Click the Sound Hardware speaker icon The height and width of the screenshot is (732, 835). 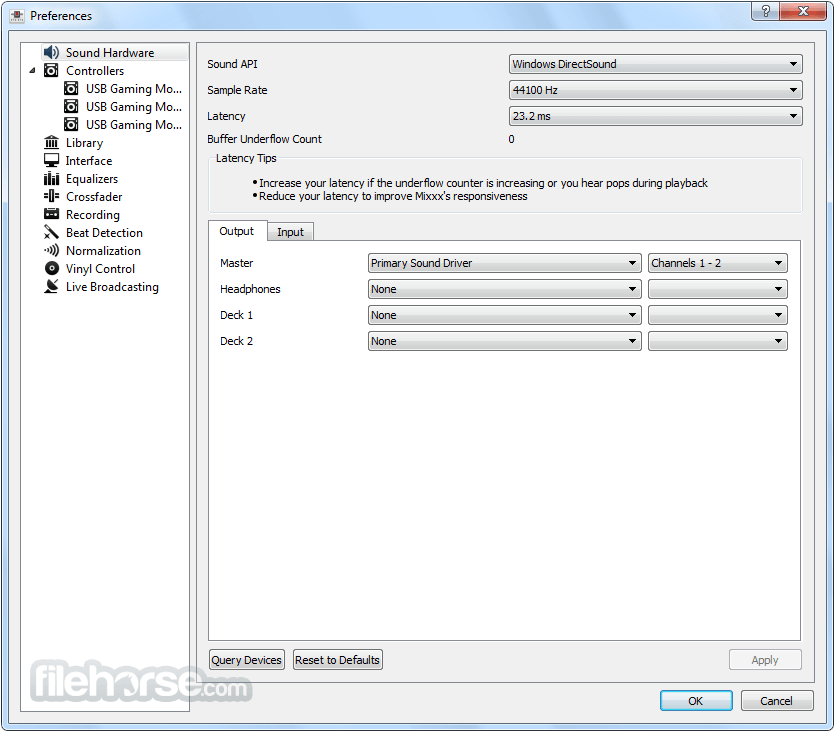click(51, 52)
